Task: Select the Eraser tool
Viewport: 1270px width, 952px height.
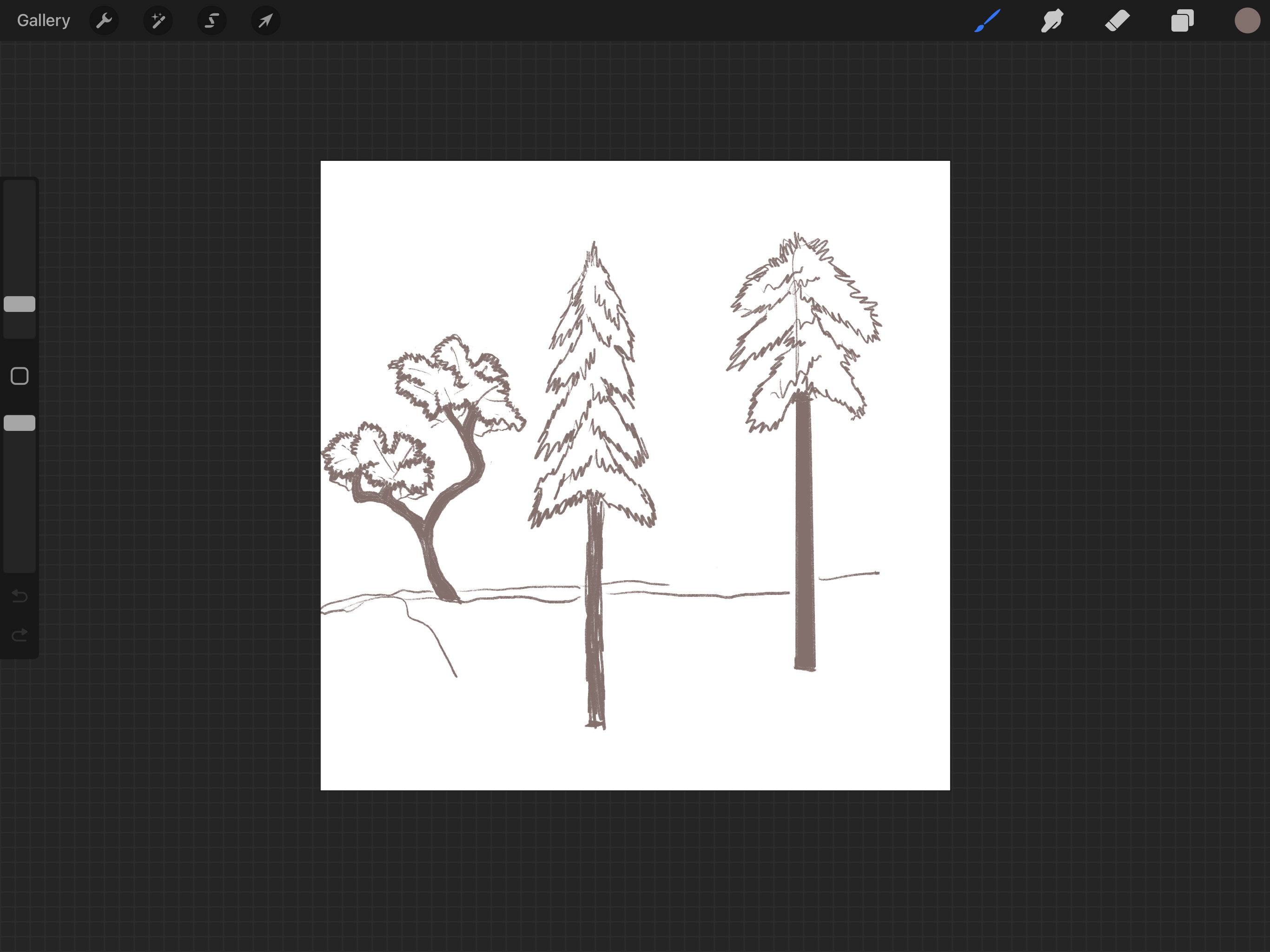Action: [x=1117, y=20]
